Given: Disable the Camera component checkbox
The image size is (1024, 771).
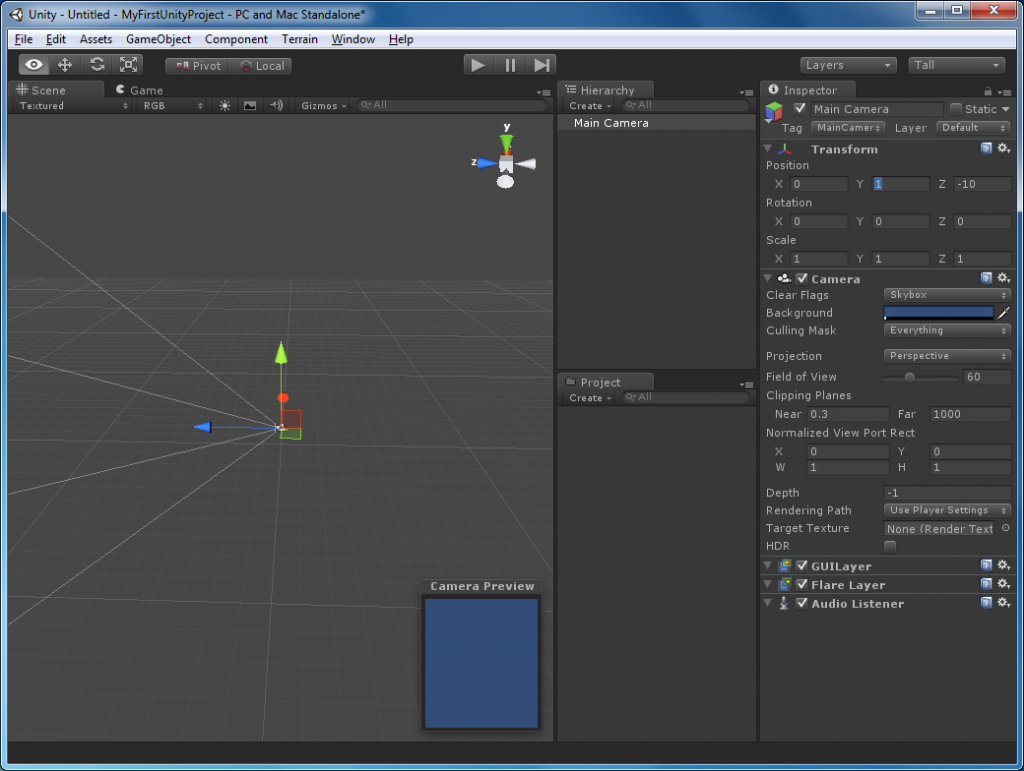Looking at the screenshot, I should coord(802,278).
